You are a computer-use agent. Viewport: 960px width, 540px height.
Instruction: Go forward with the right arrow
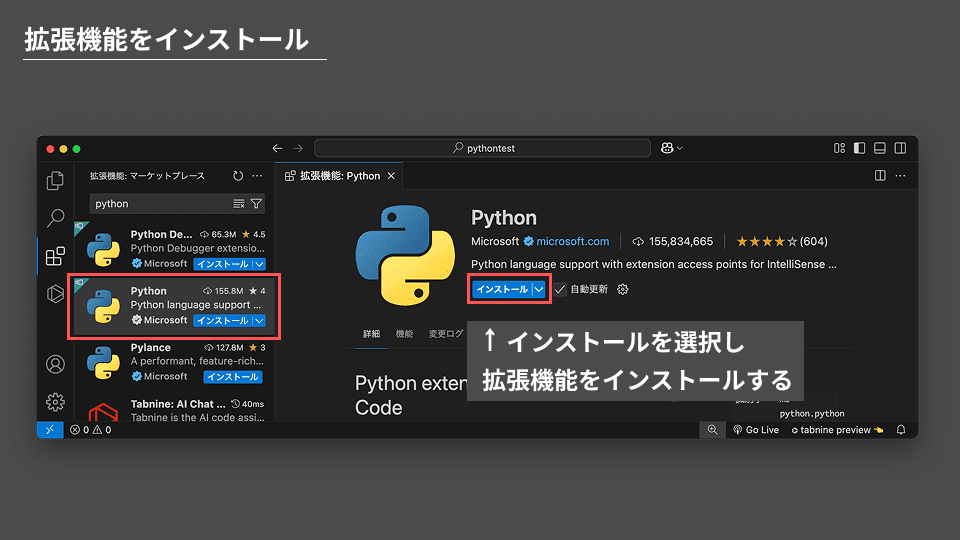coord(298,148)
